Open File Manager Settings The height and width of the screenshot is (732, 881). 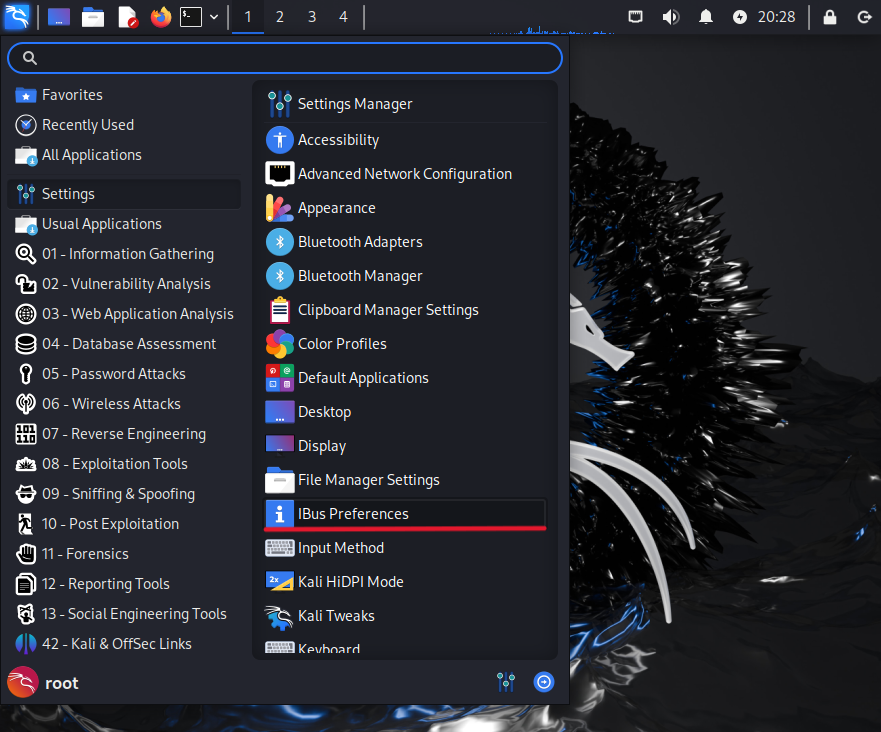[405, 480]
